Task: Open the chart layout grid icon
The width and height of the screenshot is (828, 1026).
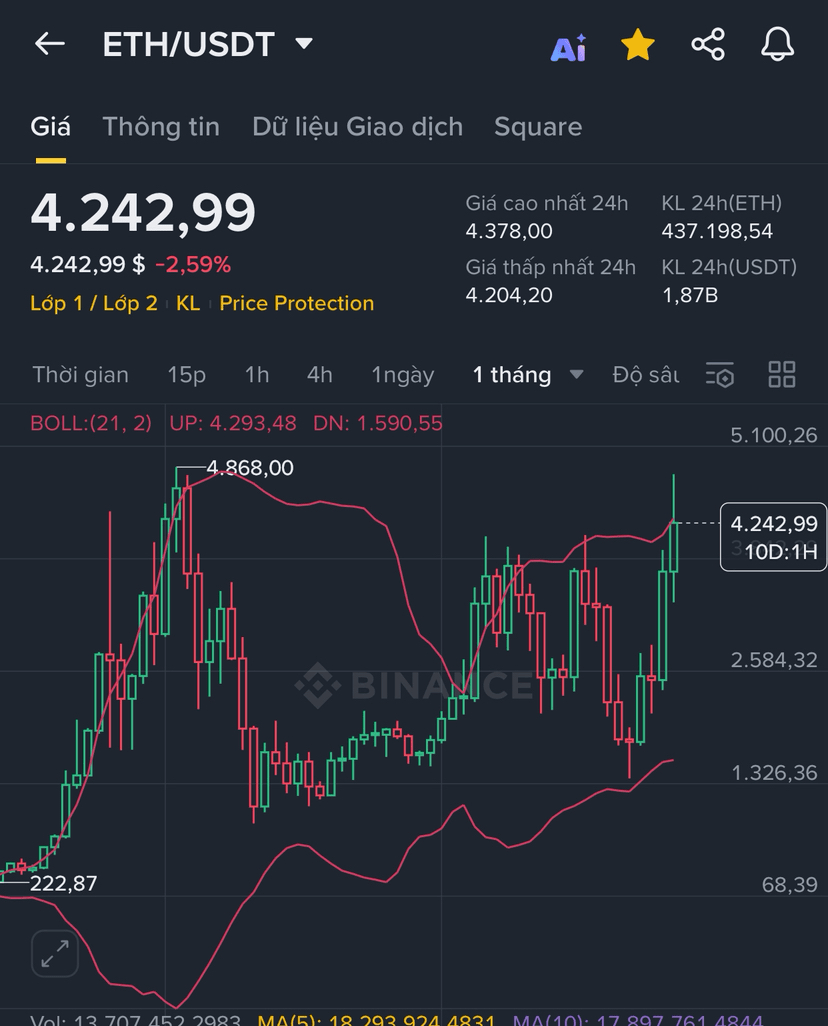Action: coord(782,375)
